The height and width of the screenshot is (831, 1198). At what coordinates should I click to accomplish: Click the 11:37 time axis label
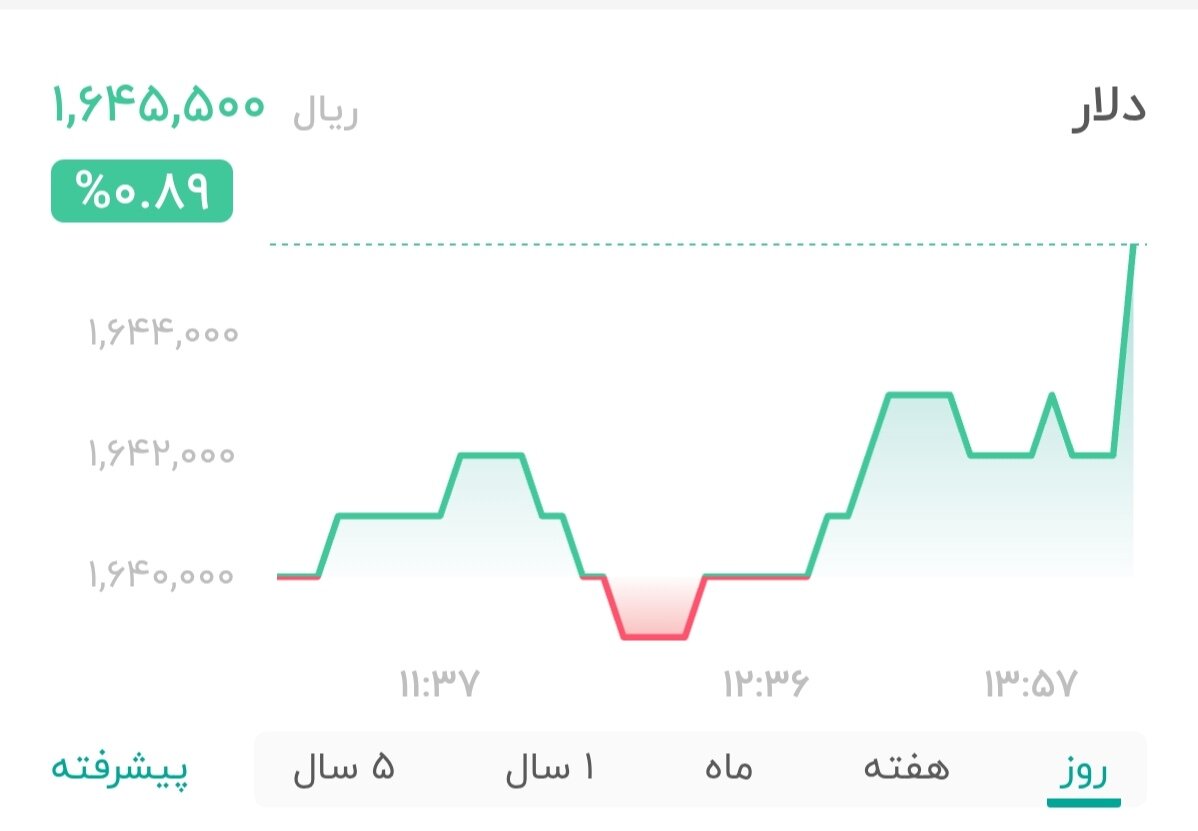438,684
